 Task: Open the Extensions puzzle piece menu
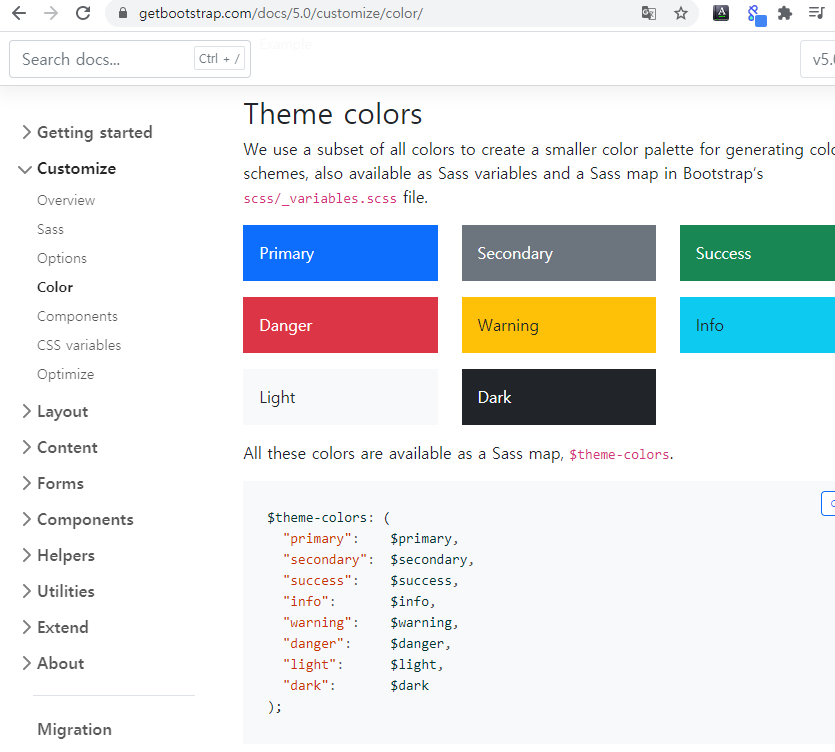point(785,13)
